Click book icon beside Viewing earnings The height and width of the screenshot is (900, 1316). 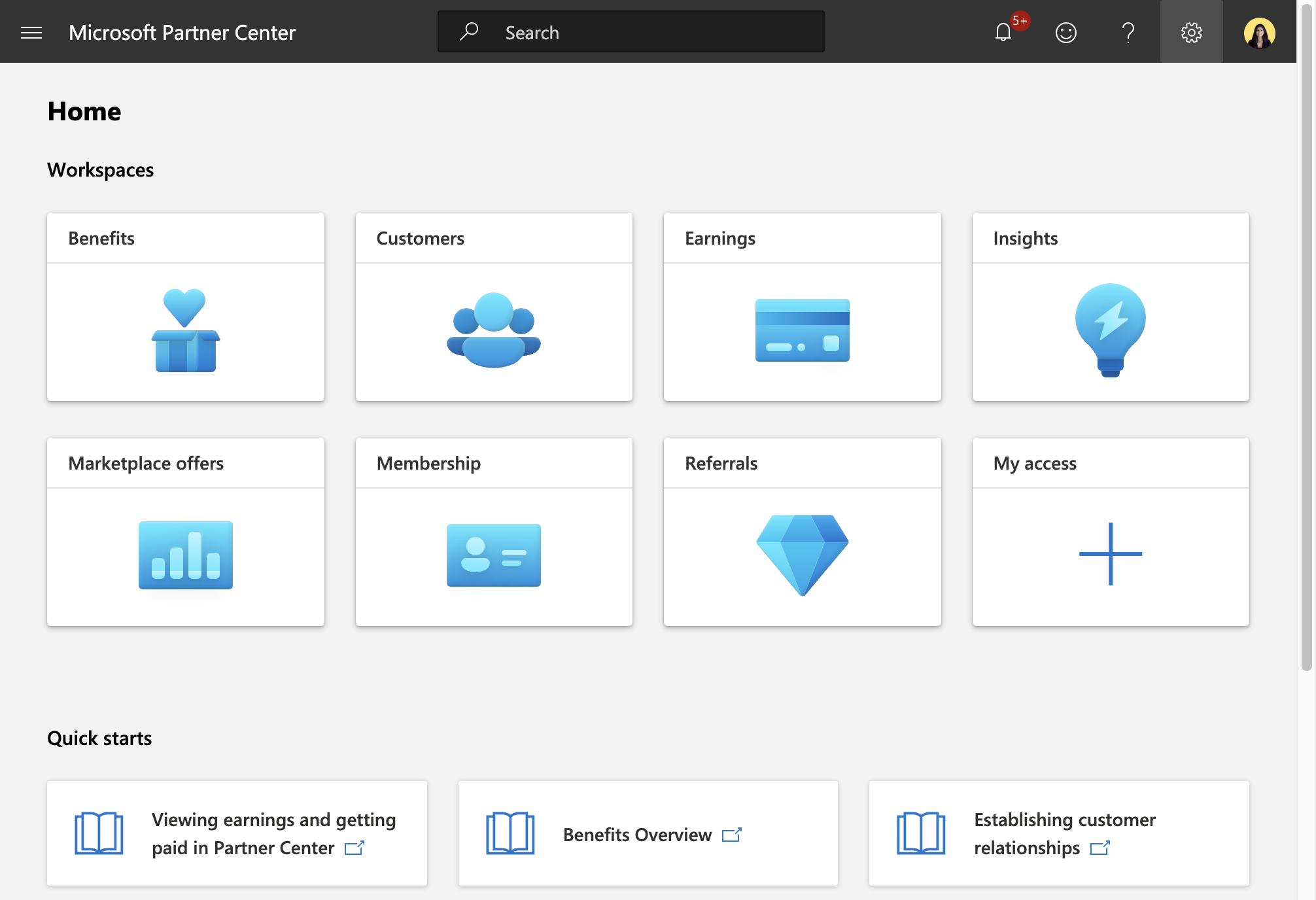click(x=99, y=833)
